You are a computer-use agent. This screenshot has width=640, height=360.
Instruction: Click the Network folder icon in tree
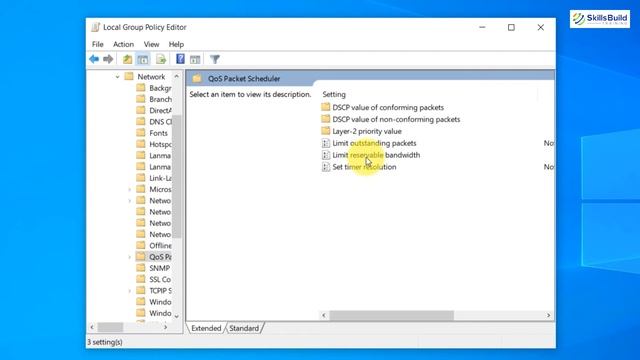[x=129, y=76]
